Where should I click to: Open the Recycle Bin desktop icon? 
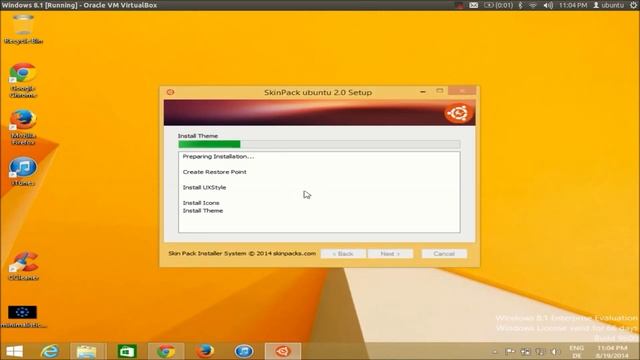click(23, 29)
